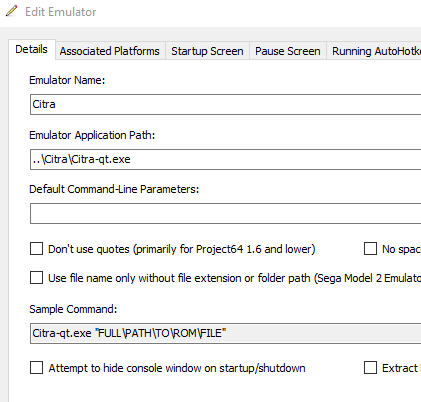Enable the Extract checkbox
421x402 pixels.
click(370, 368)
